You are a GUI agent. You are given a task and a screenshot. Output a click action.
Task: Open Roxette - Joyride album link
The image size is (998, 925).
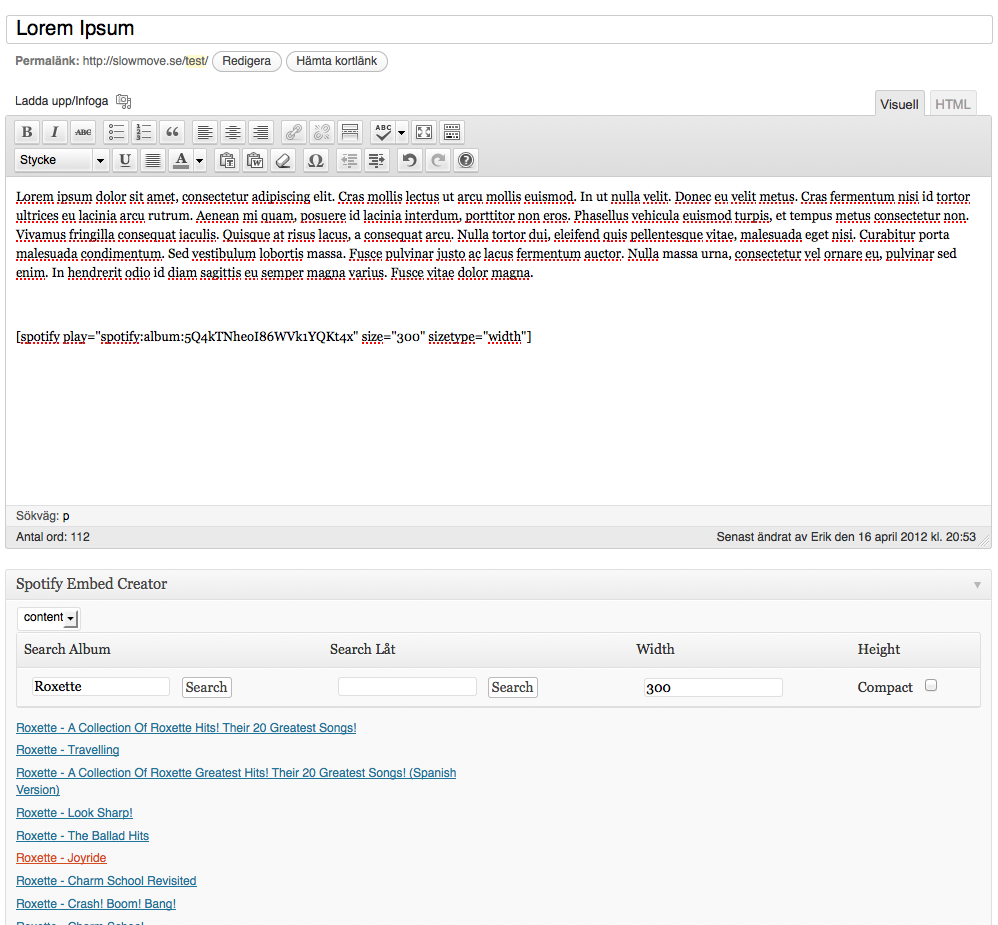tap(61, 858)
